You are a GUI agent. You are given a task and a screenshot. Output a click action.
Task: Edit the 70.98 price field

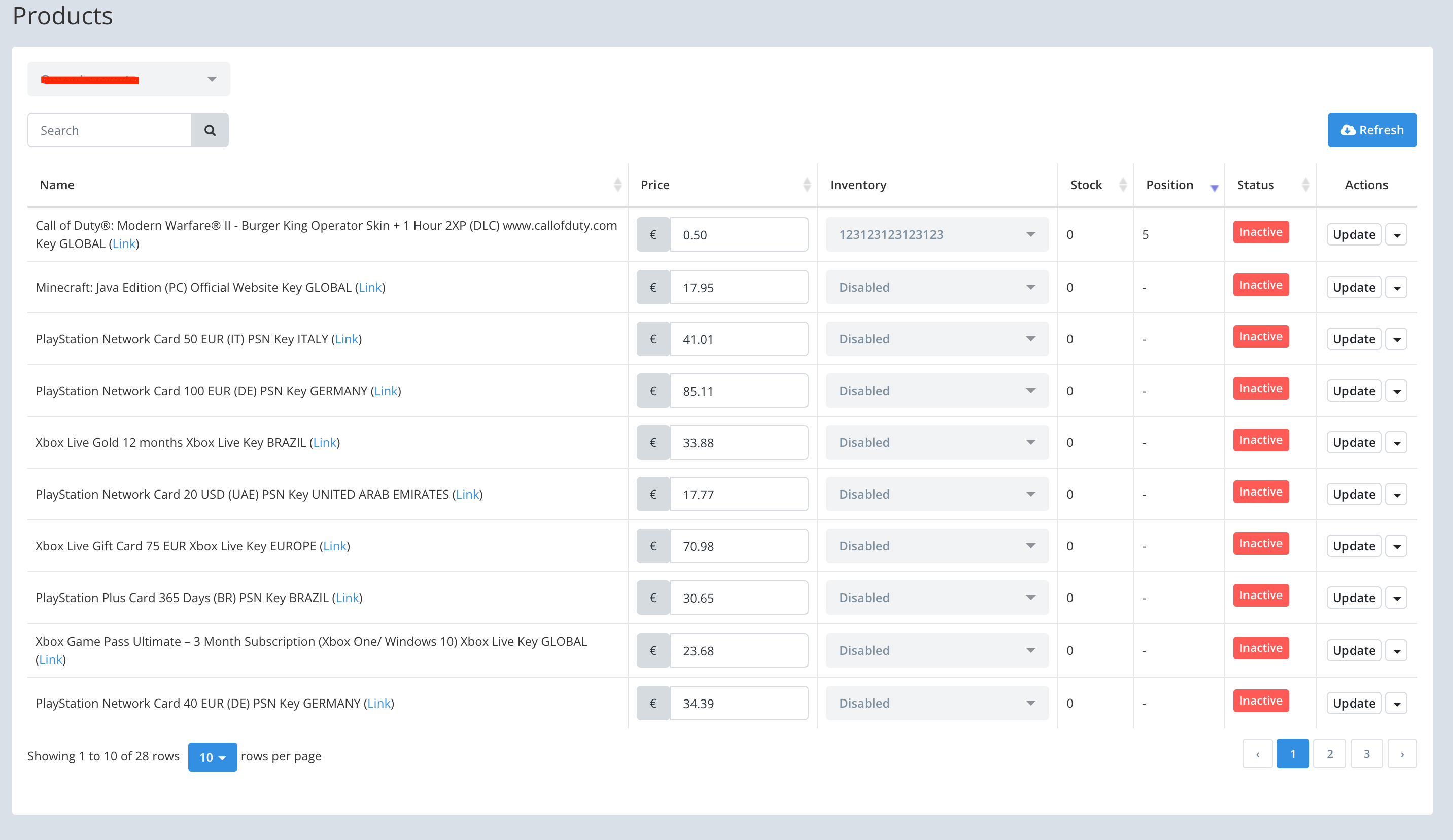tap(739, 546)
